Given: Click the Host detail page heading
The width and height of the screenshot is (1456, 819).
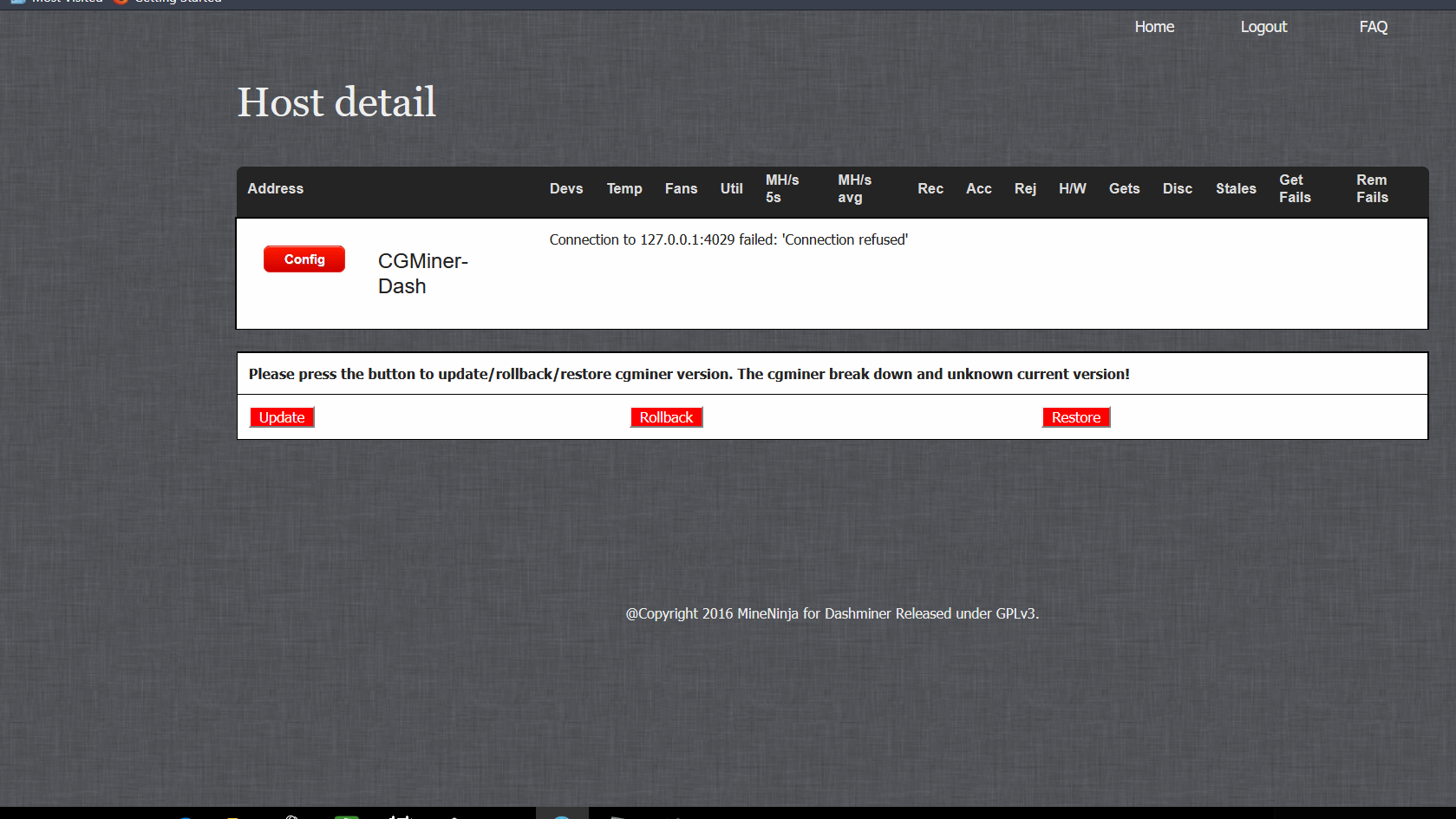Looking at the screenshot, I should pos(336,102).
